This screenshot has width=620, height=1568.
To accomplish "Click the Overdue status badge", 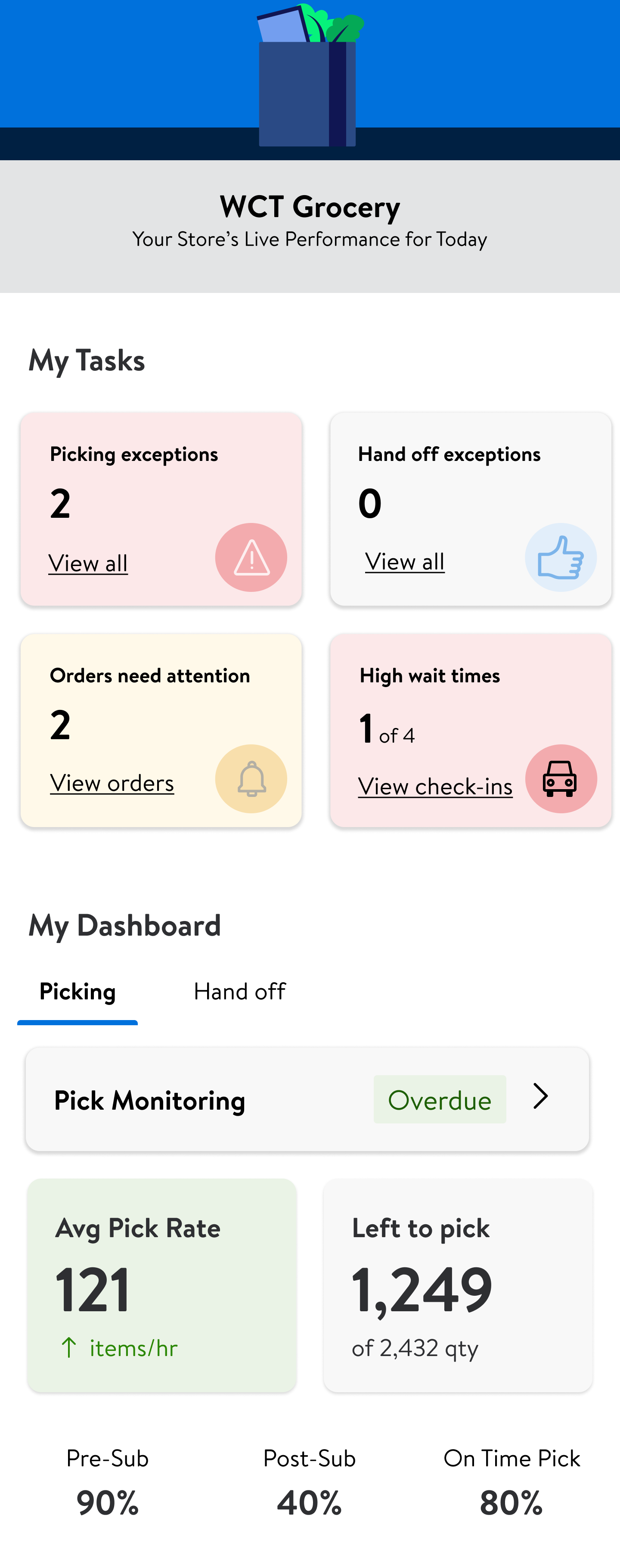I will pos(439,1100).
